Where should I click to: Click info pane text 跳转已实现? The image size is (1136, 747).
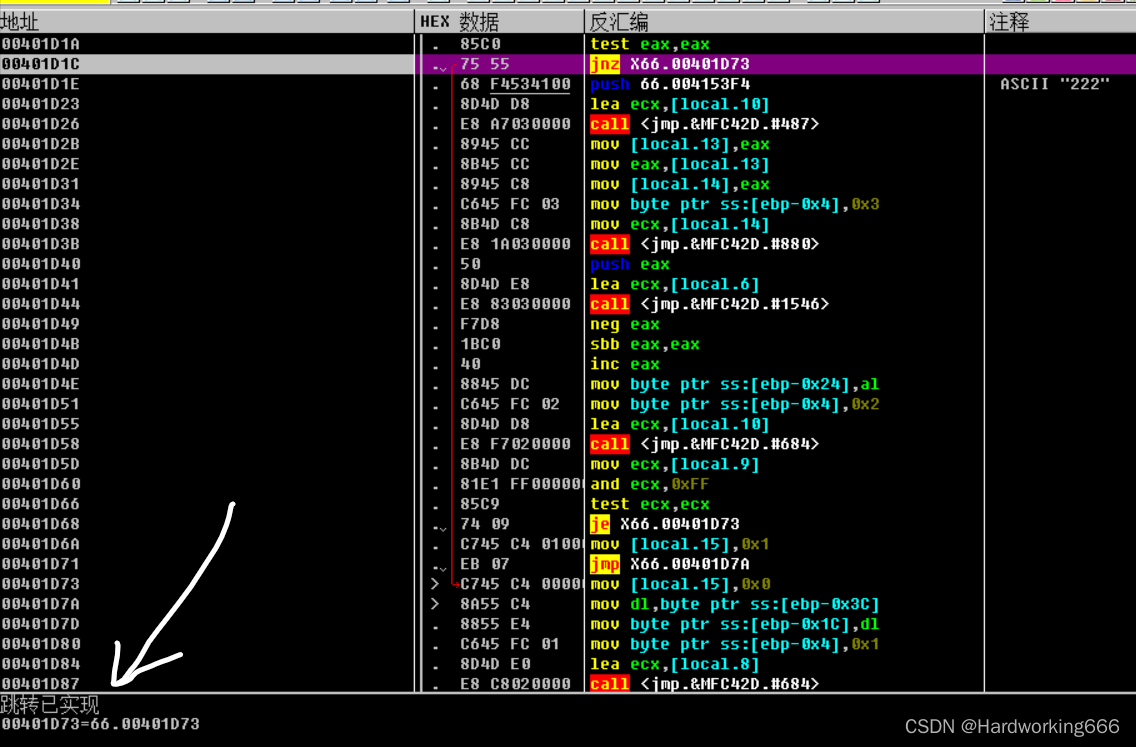point(50,704)
